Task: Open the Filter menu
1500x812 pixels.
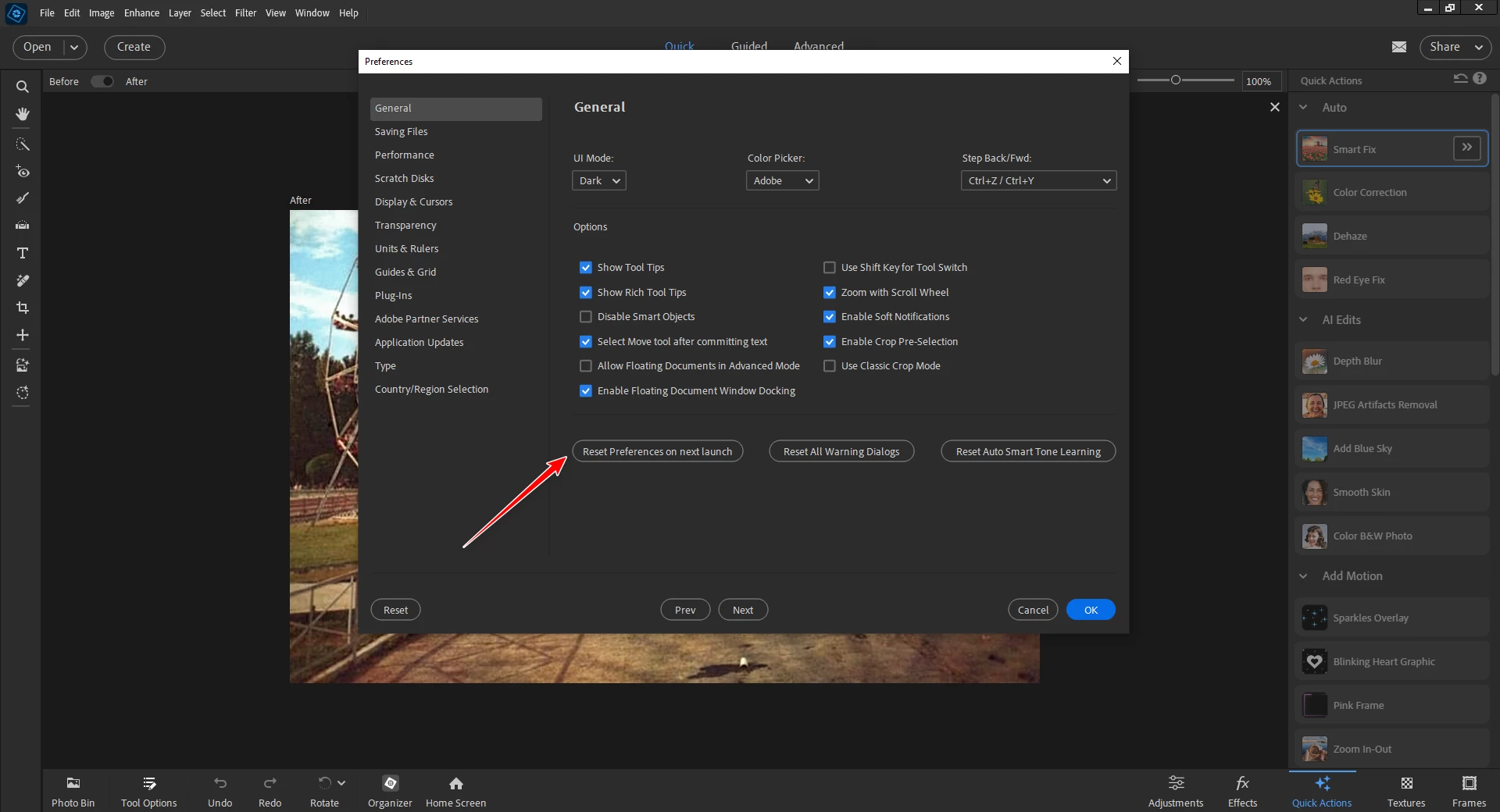Action: pyautogui.click(x=245, y=12)
